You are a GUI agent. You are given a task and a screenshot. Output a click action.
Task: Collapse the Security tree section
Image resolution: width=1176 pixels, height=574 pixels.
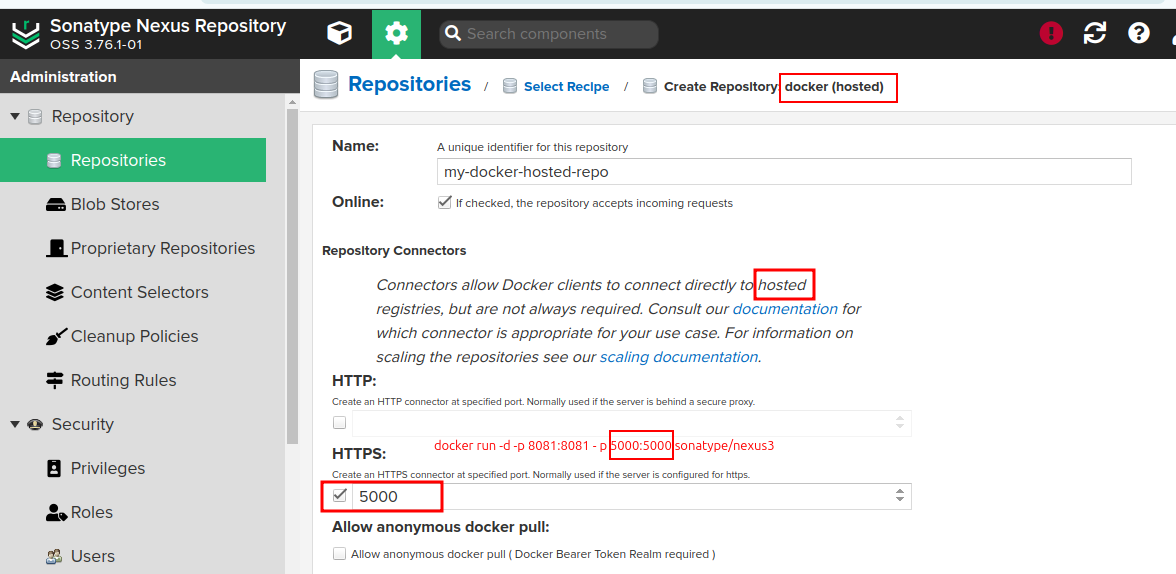[15, 425]
